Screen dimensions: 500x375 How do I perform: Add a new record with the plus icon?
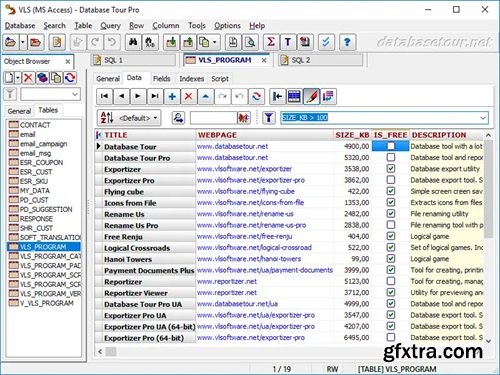pos(172,96)
